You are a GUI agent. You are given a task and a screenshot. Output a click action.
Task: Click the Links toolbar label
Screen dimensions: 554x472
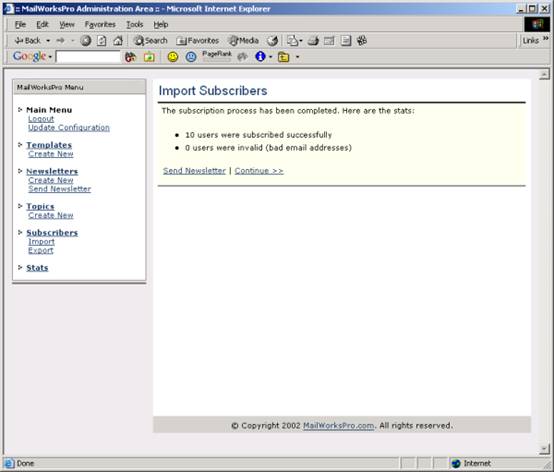pos(531,41)
